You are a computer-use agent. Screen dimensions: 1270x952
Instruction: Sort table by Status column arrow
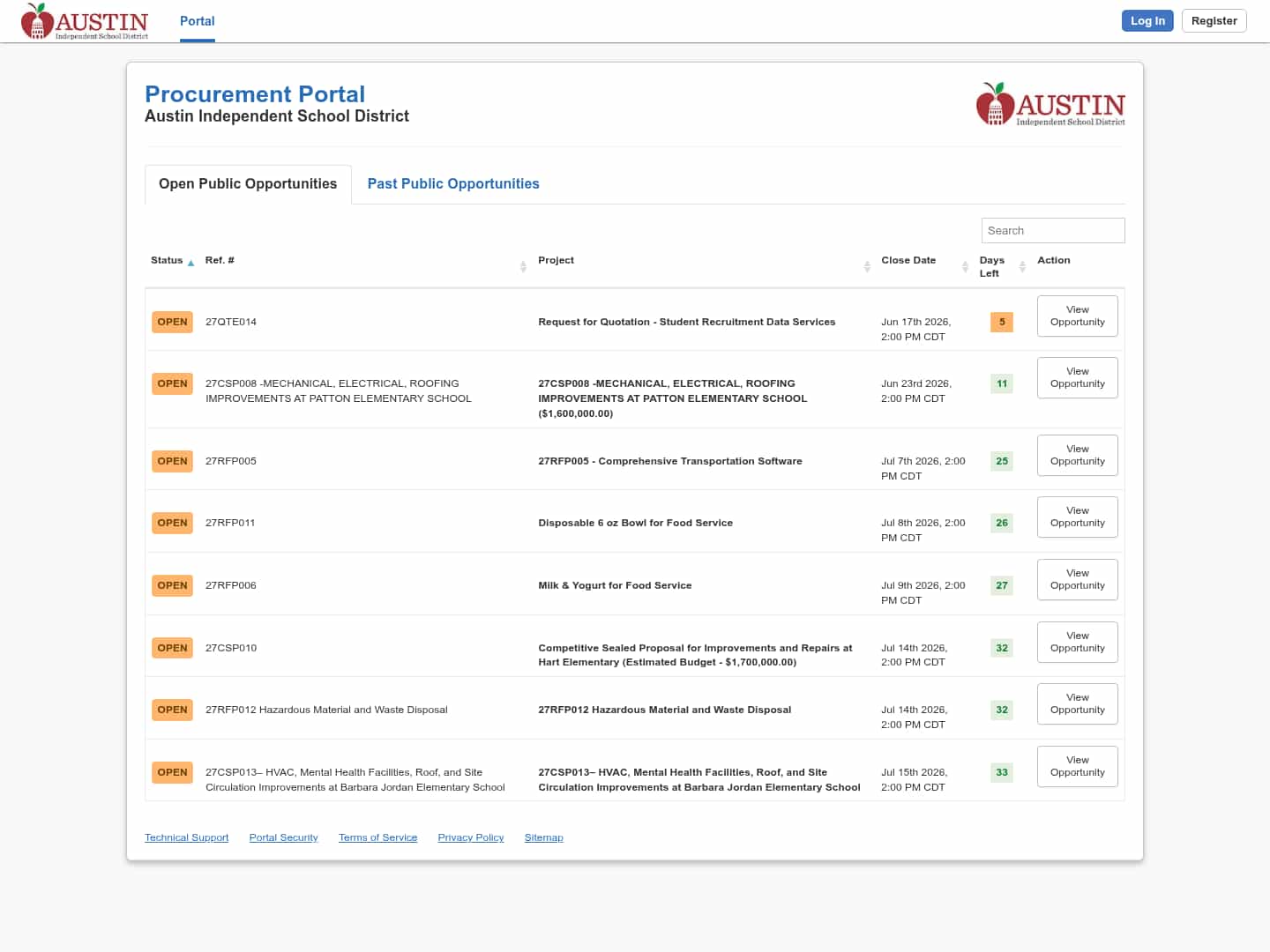coord(190,263)
